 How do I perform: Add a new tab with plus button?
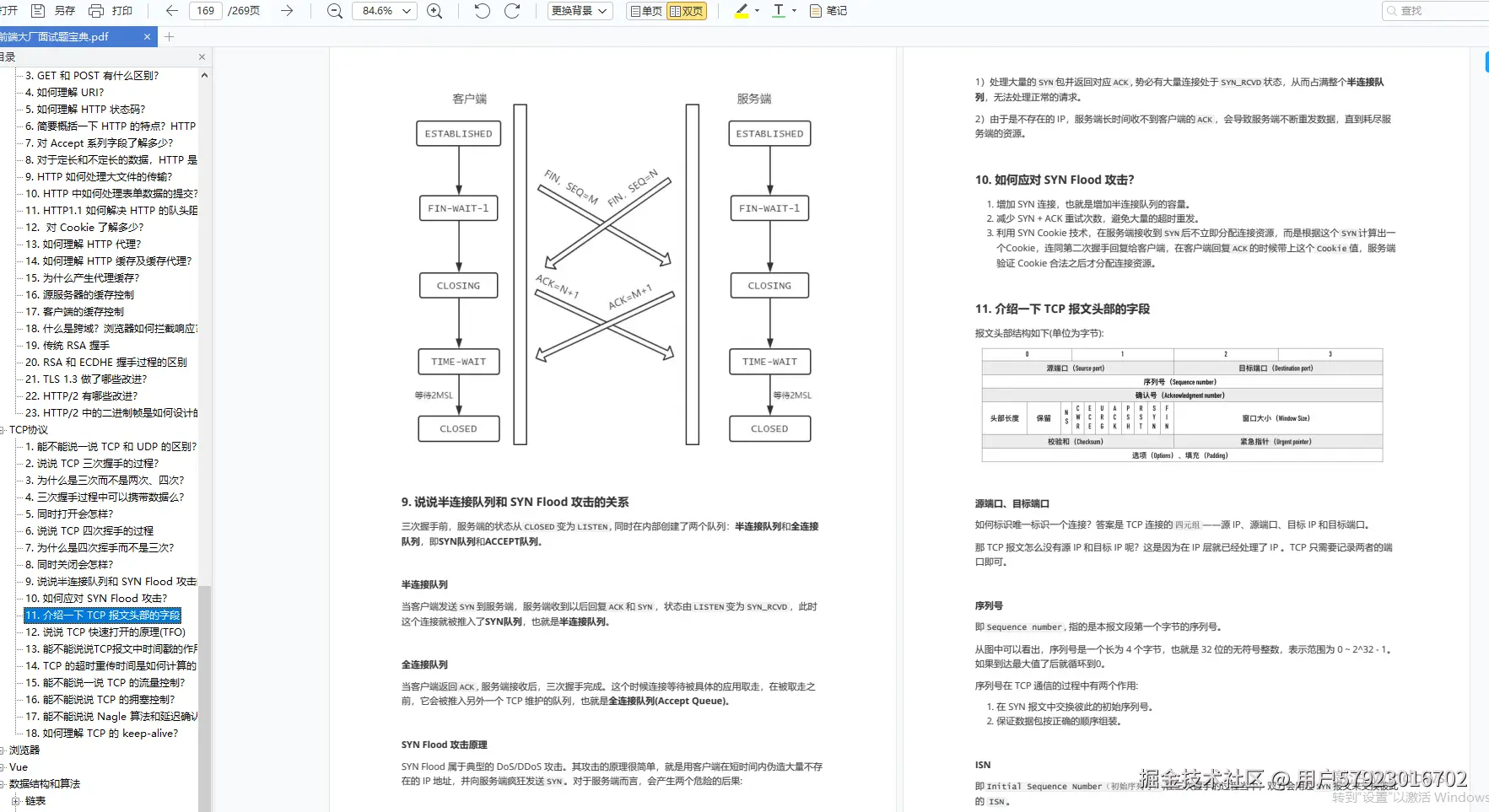coord(169,37)
